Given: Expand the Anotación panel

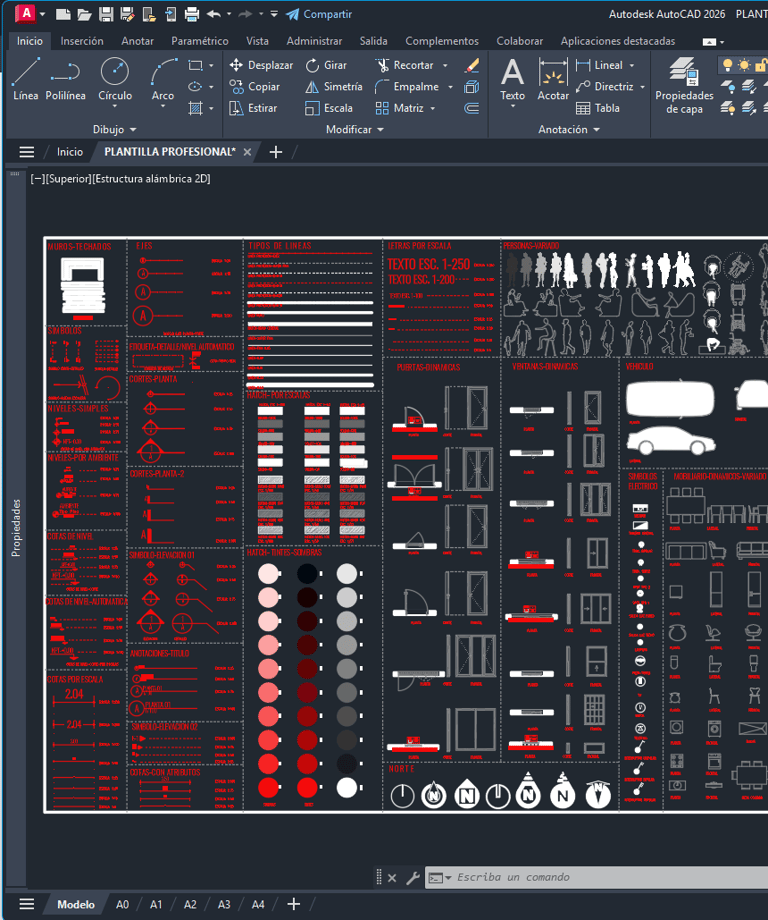Looking at the screenshot, I should 569,129.
